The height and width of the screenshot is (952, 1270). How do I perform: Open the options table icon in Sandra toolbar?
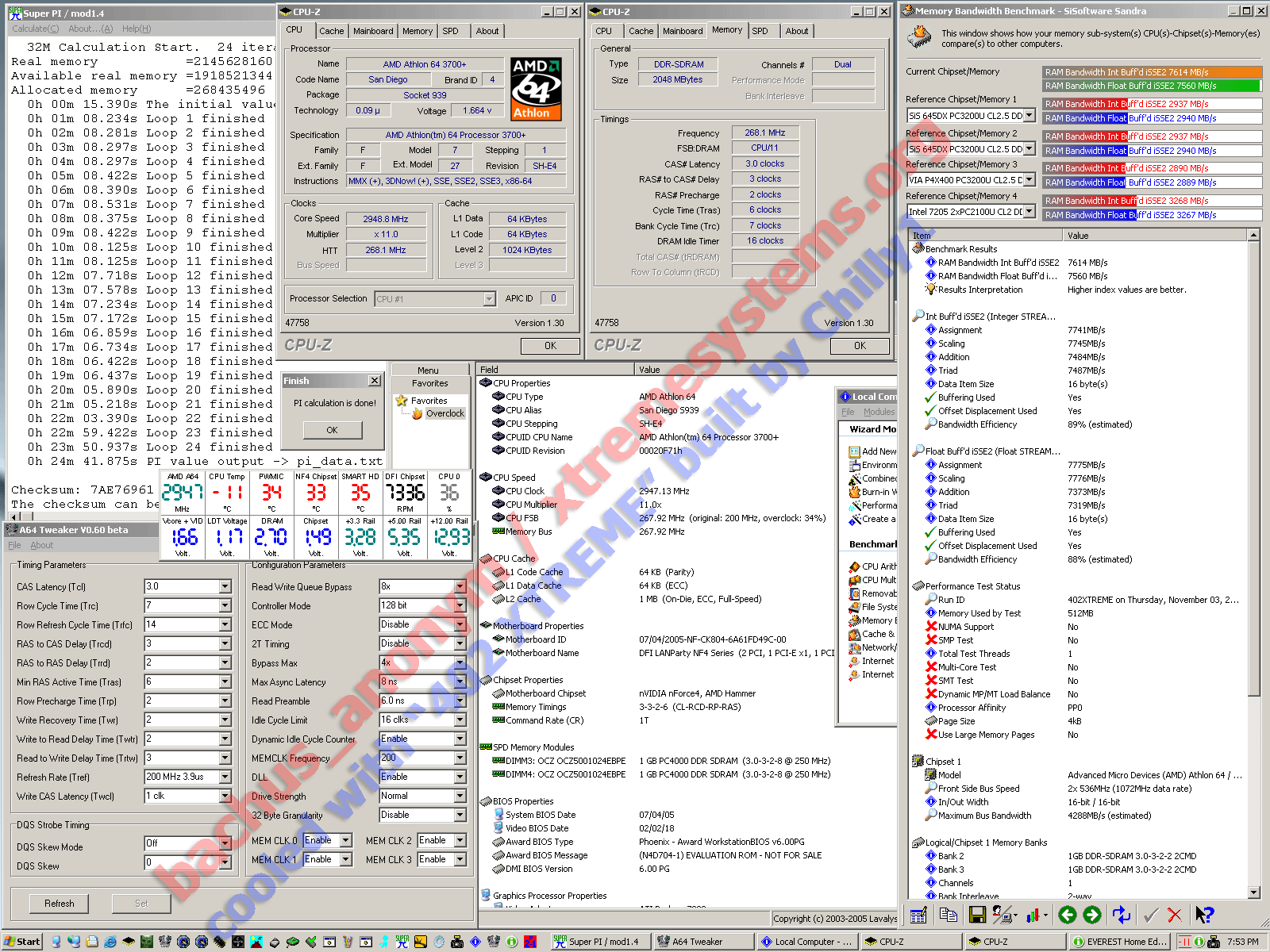pyautogui.click(x=918, y=915)
